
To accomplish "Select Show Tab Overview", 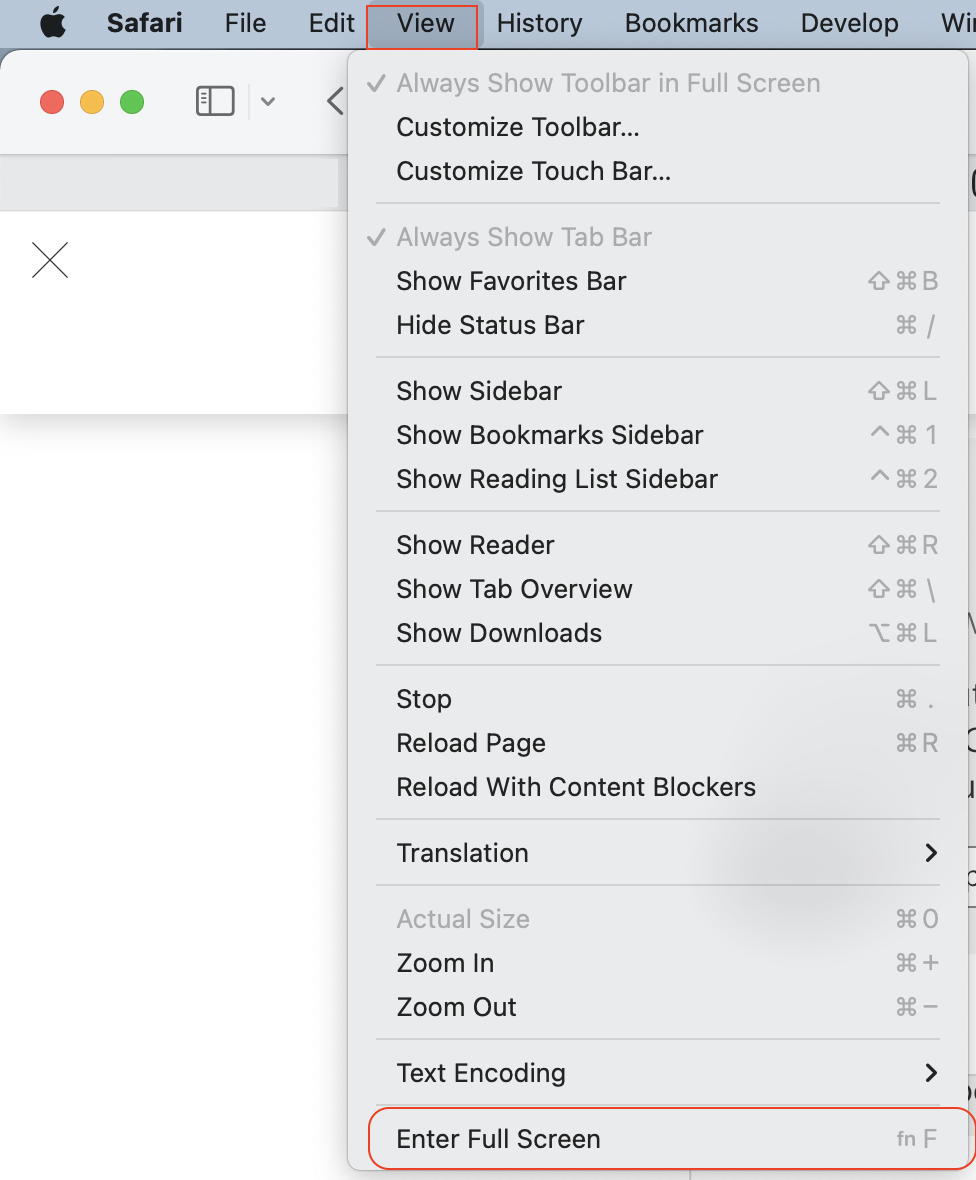I will coord(658,589).
